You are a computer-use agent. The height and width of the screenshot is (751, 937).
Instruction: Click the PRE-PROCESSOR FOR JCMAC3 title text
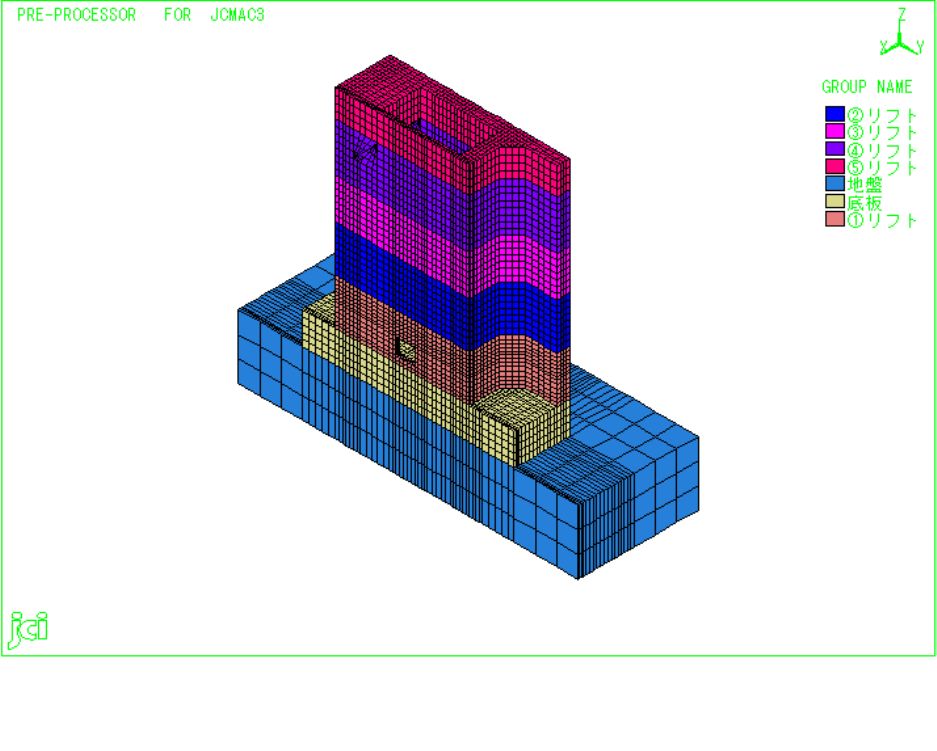coord(140,15)
